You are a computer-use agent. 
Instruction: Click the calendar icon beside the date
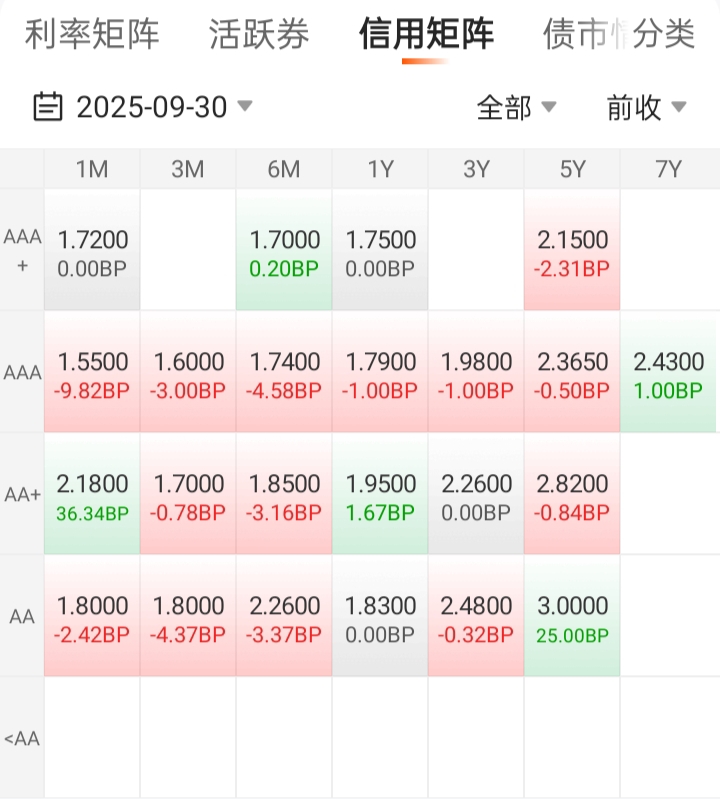48,107
